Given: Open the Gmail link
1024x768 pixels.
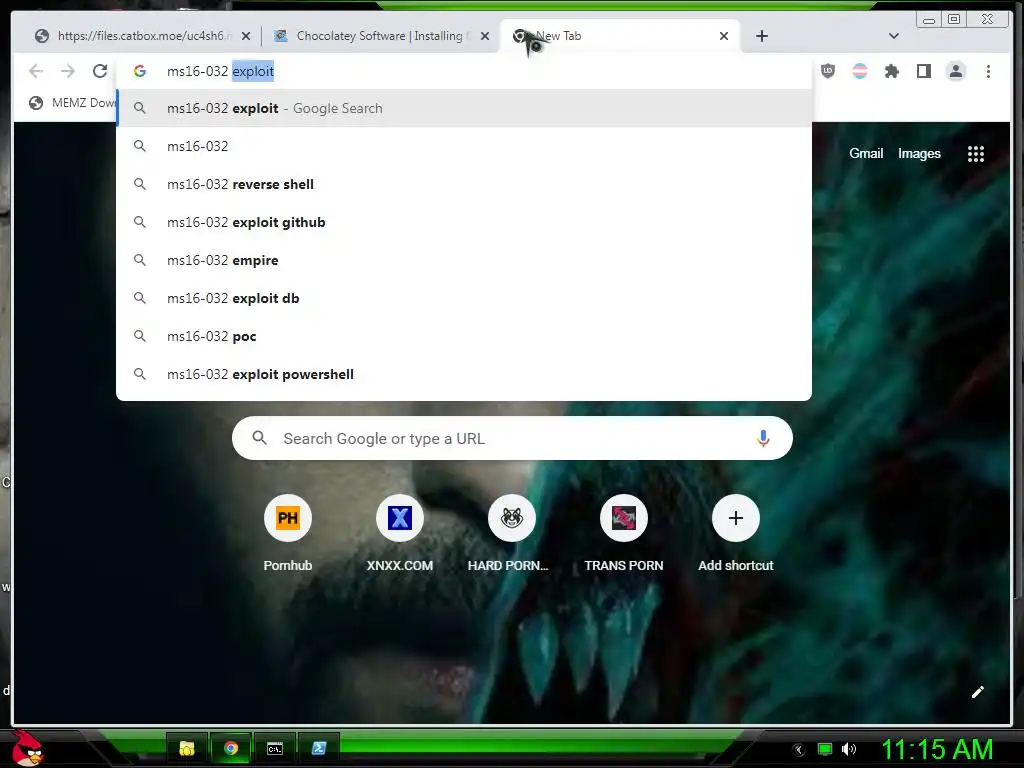Looking at the screenshot, I should coord(866,153).
